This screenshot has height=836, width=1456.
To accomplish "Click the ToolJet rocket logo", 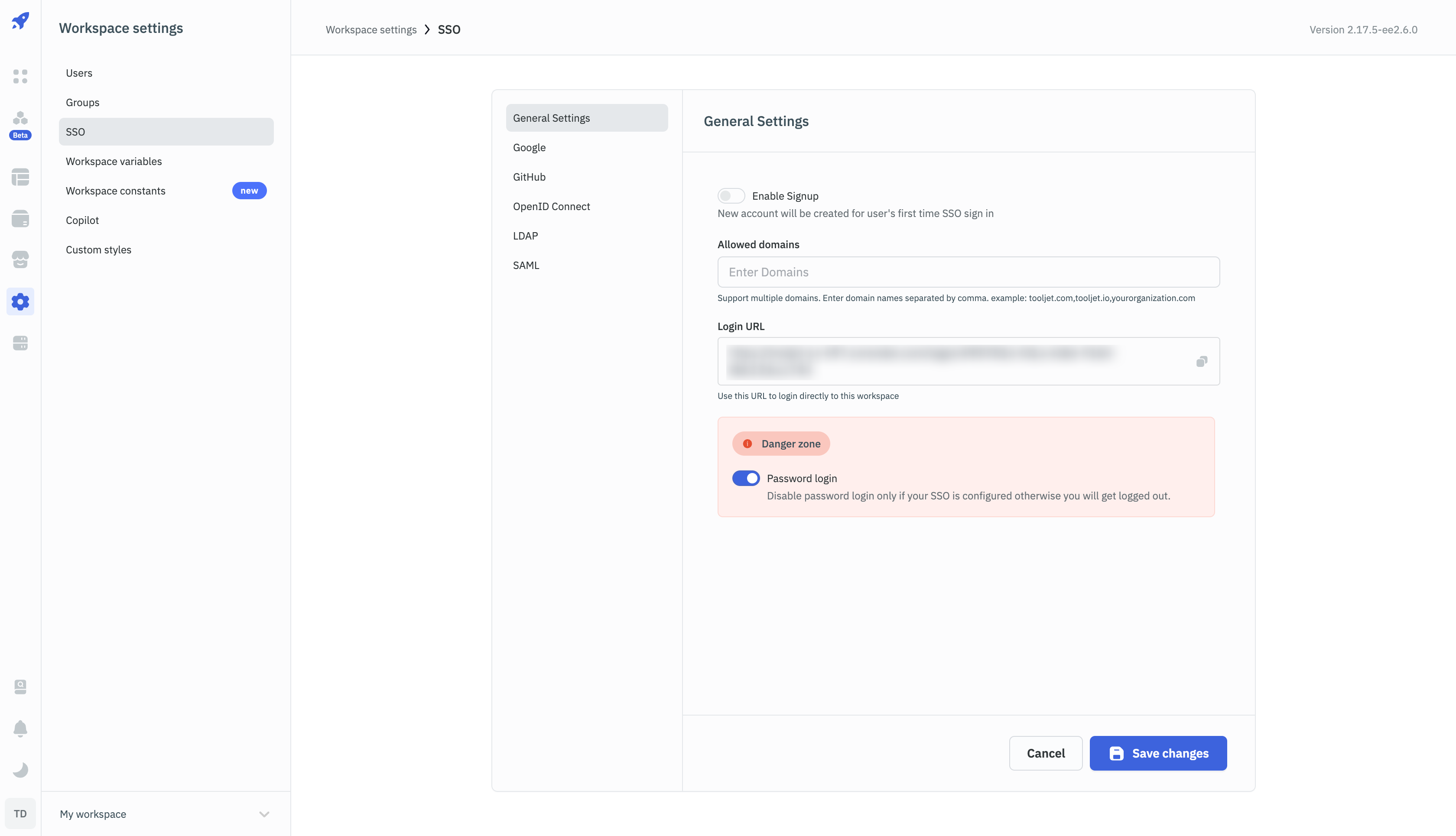I will coord(20,21).
